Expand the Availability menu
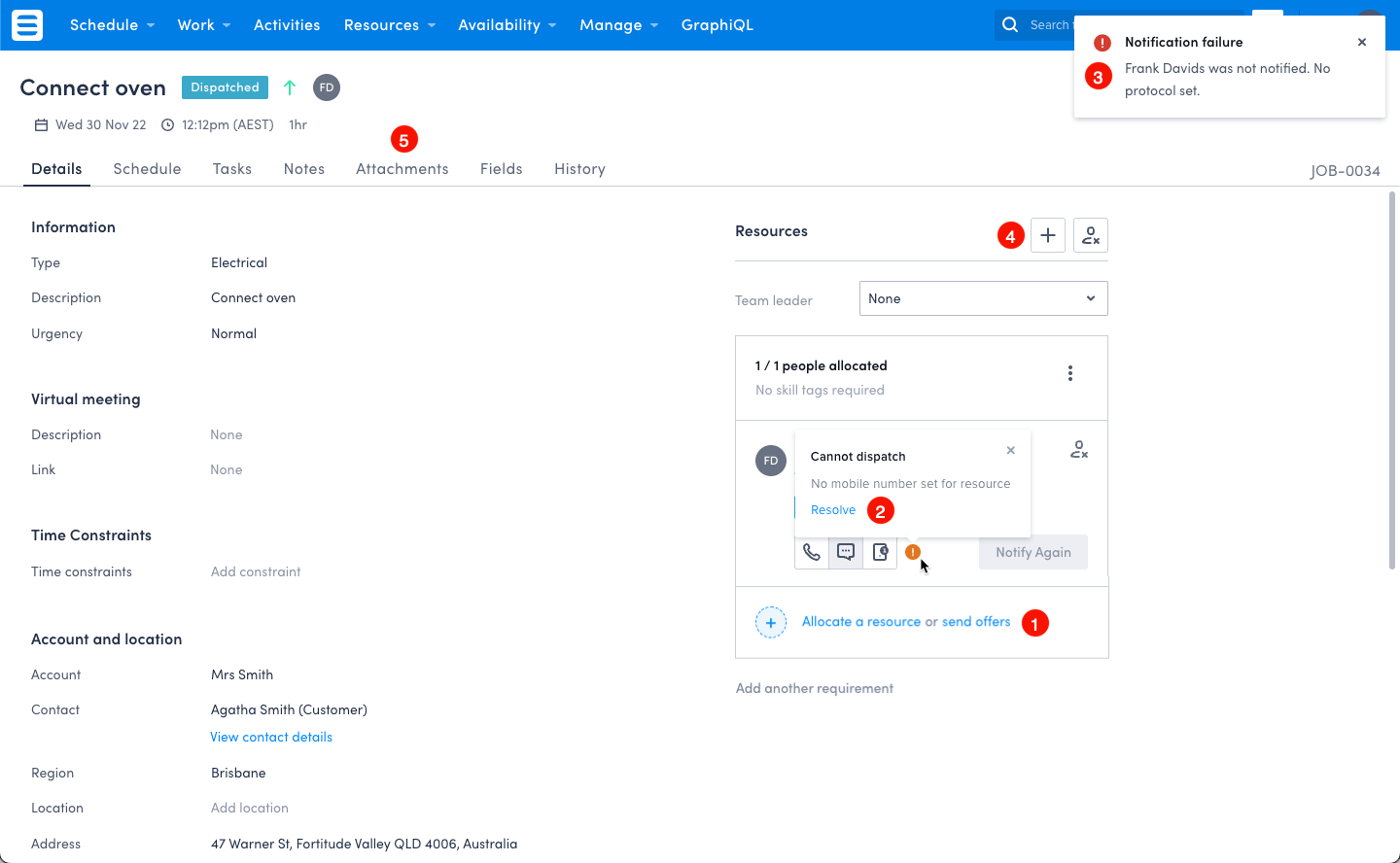 [507, 25]
